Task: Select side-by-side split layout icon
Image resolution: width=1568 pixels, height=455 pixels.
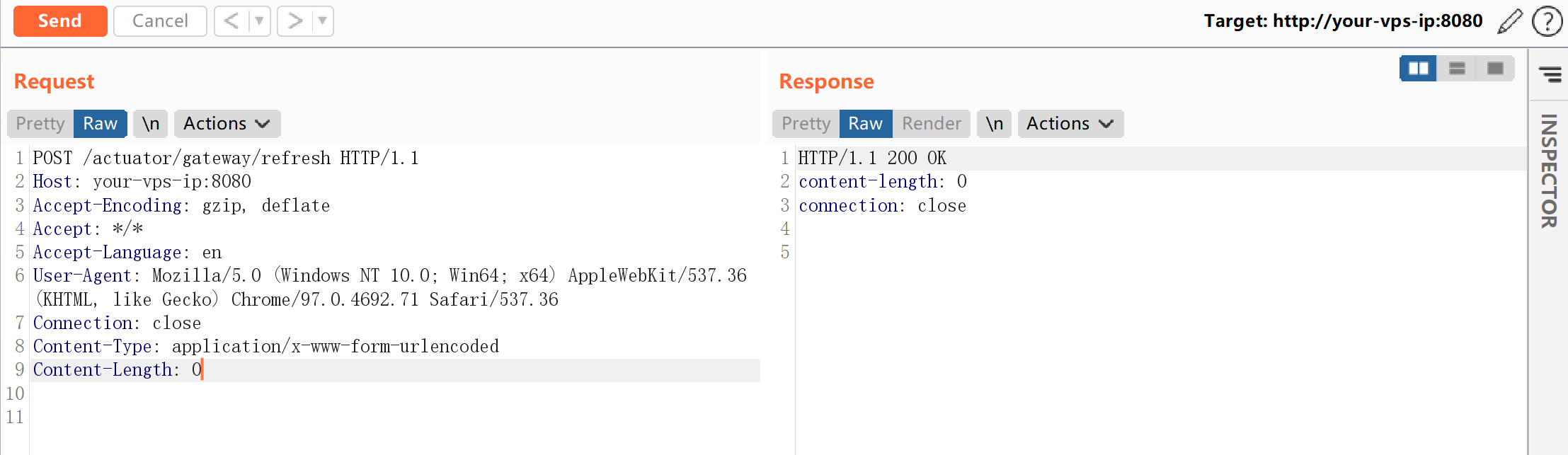Action: 1418,69
